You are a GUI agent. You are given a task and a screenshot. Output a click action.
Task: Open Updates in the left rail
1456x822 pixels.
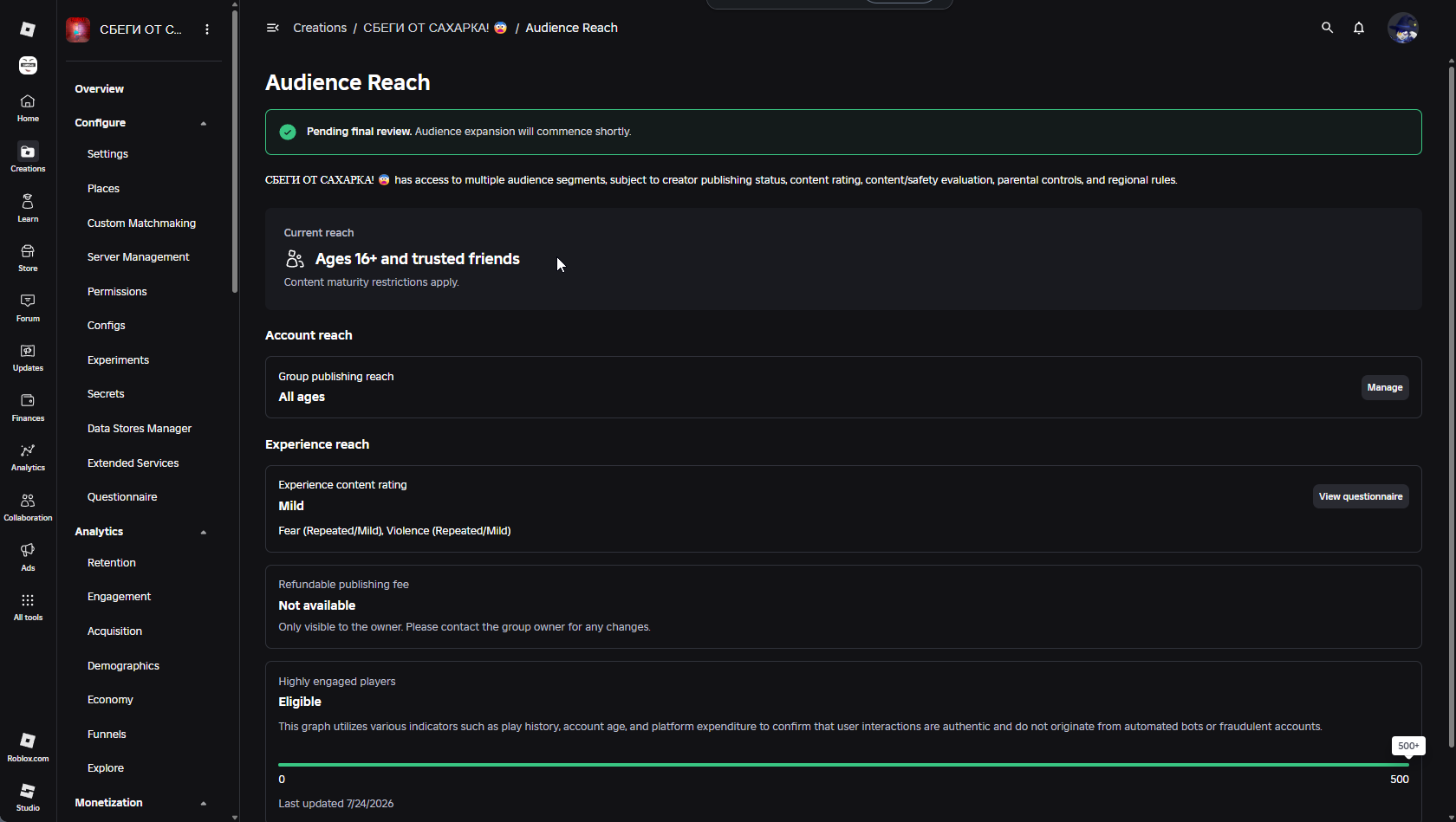(28, 358)
